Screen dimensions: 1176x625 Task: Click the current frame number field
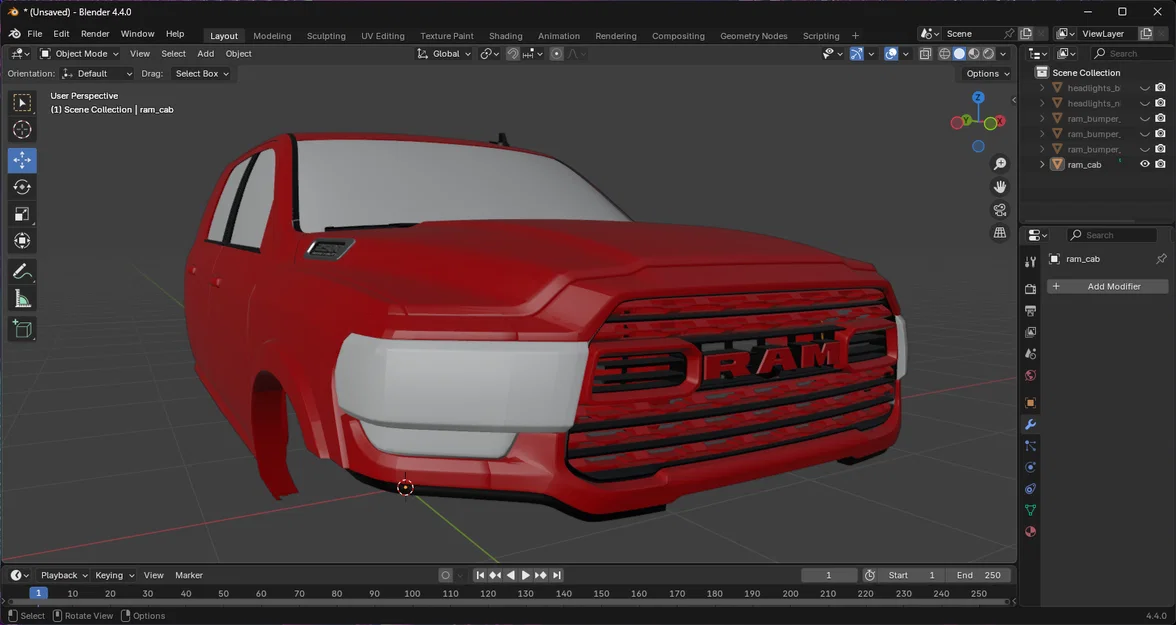829,575
